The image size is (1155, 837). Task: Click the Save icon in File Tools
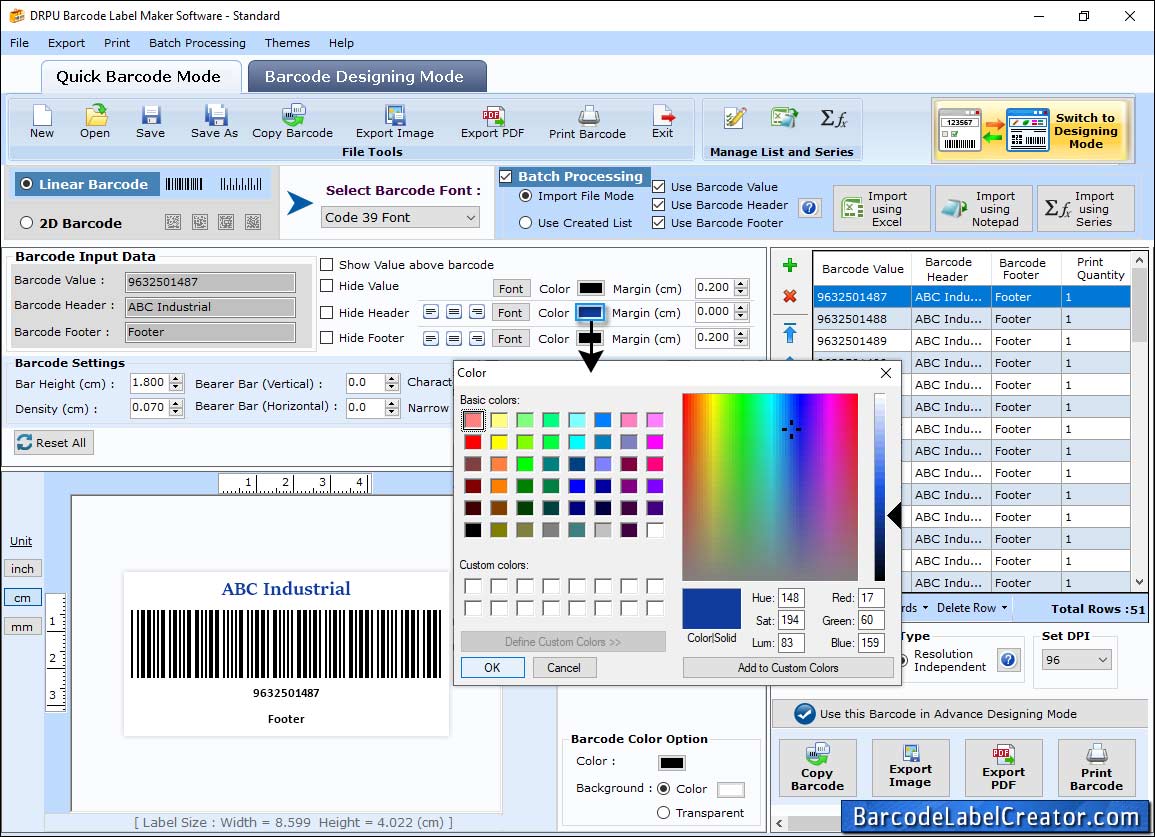click(150, 122)
